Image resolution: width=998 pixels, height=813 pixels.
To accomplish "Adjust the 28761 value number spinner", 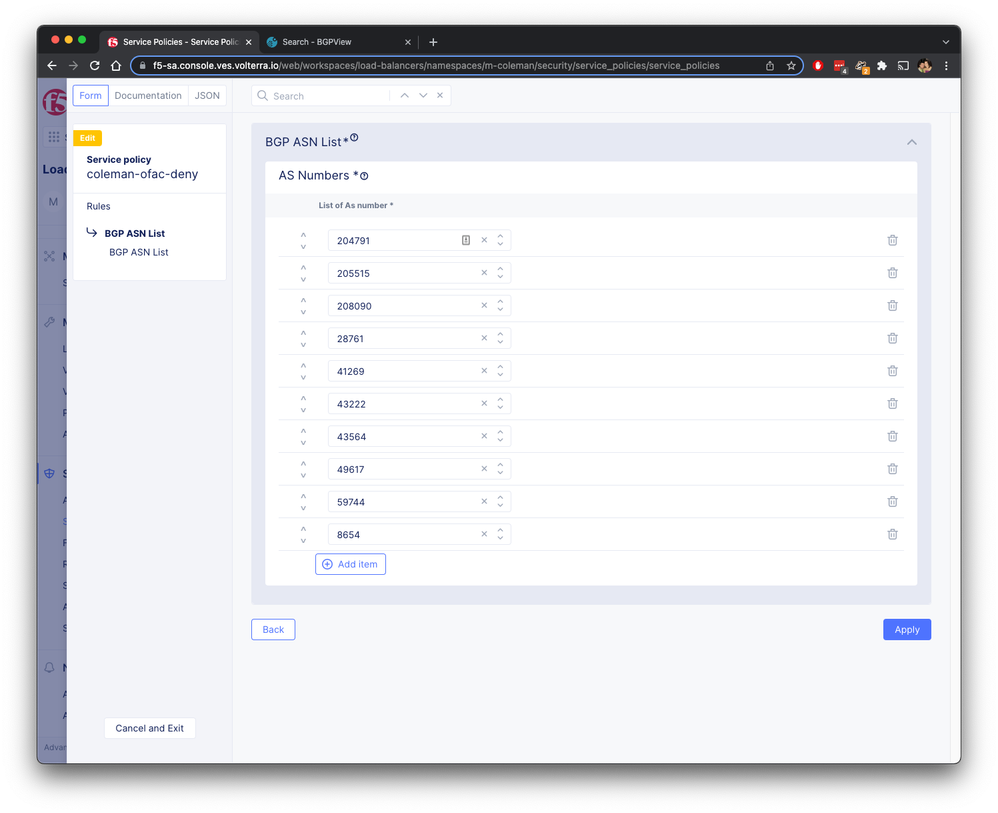I will [x=500, y=338].
